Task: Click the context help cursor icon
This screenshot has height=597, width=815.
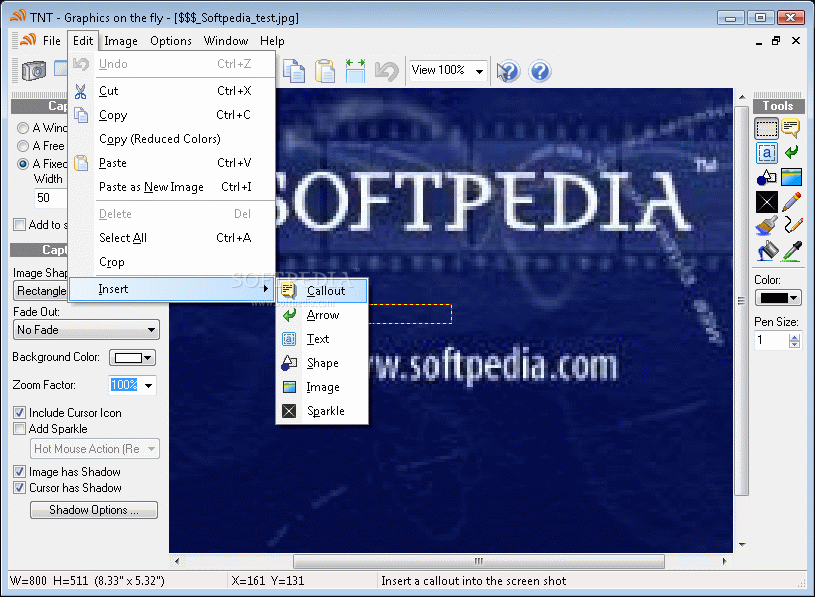Action: [508, 71]
